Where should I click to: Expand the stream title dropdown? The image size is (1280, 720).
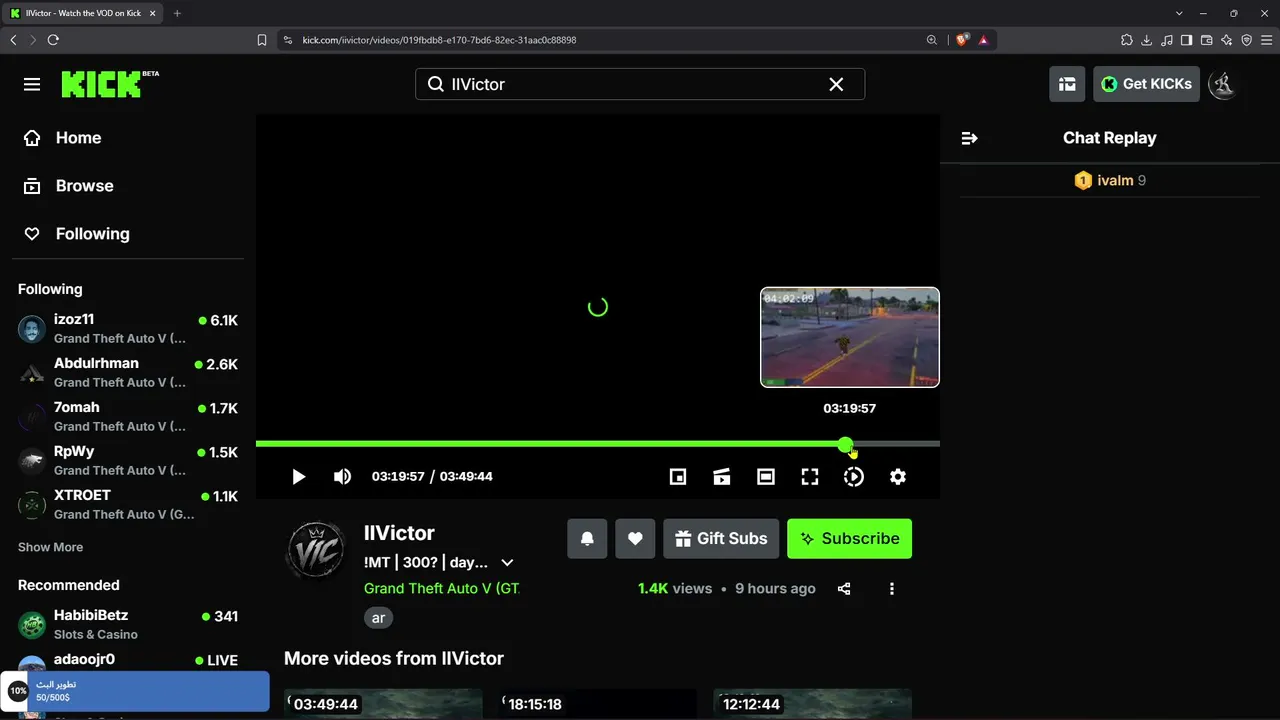pos(507,563)
